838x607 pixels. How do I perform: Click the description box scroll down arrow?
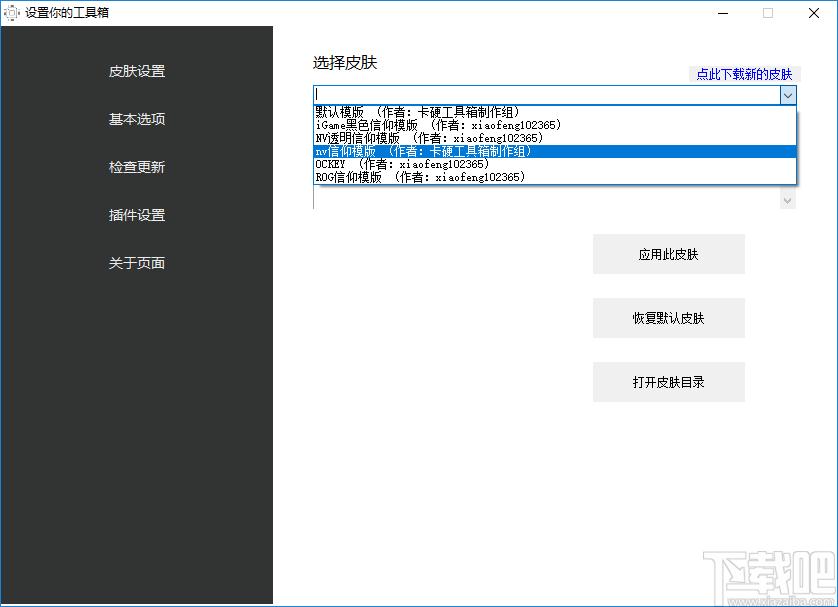click(x=787, y=201)
